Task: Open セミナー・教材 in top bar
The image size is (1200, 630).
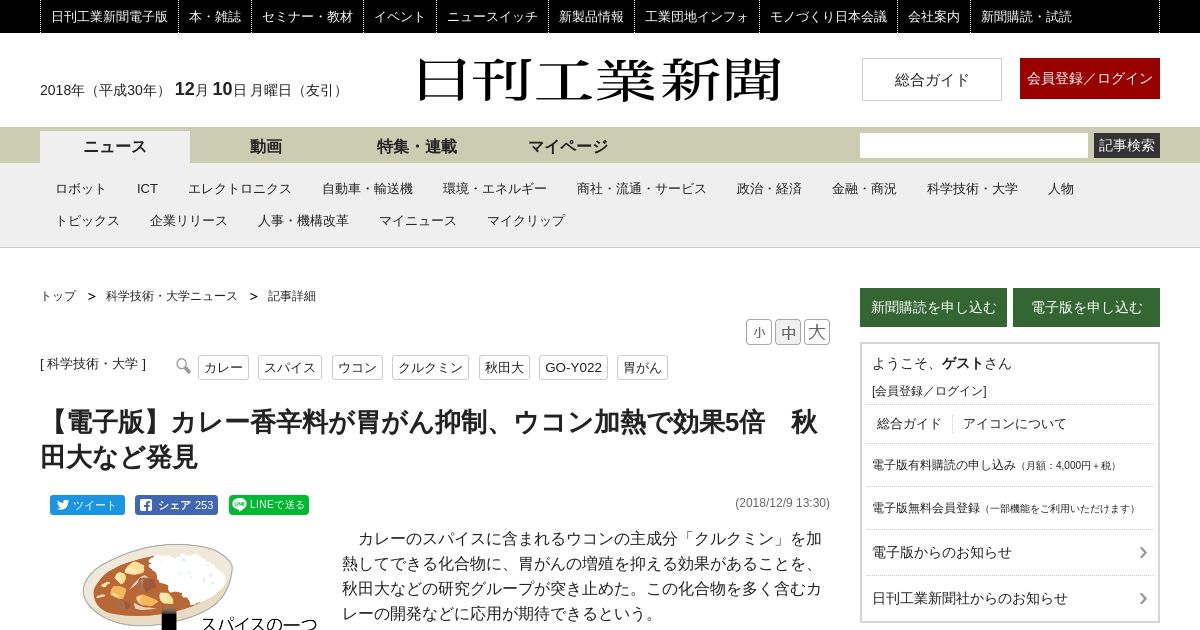Action: click(307, 16)
